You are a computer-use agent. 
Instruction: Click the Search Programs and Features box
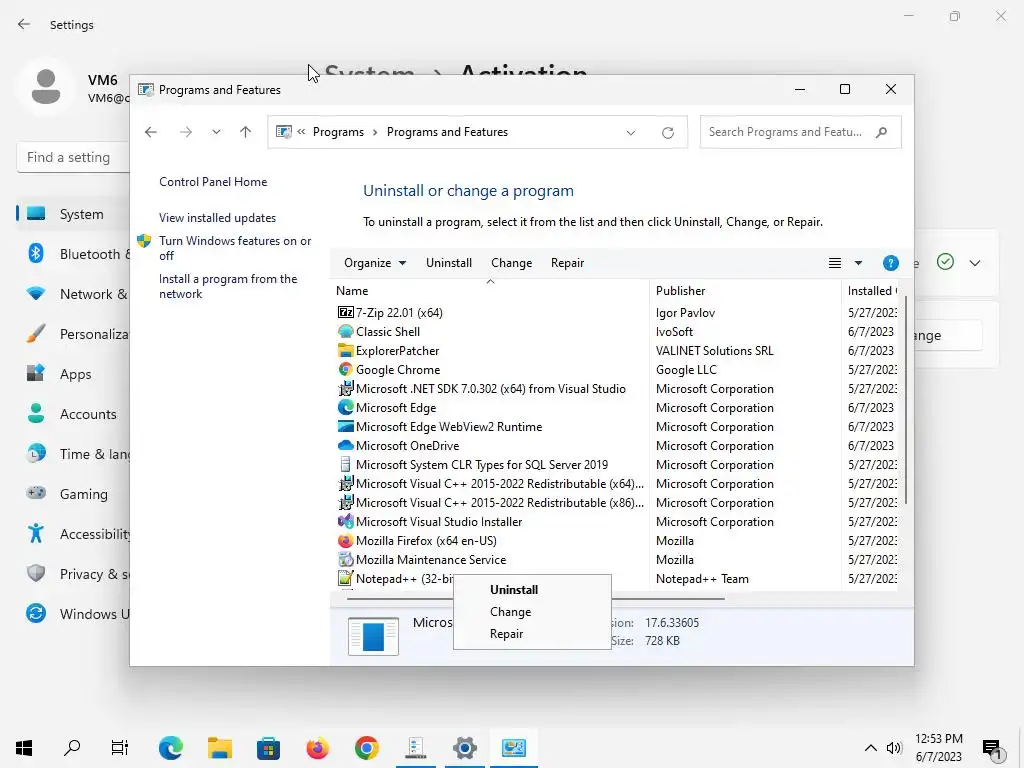[x=801, y=133]
